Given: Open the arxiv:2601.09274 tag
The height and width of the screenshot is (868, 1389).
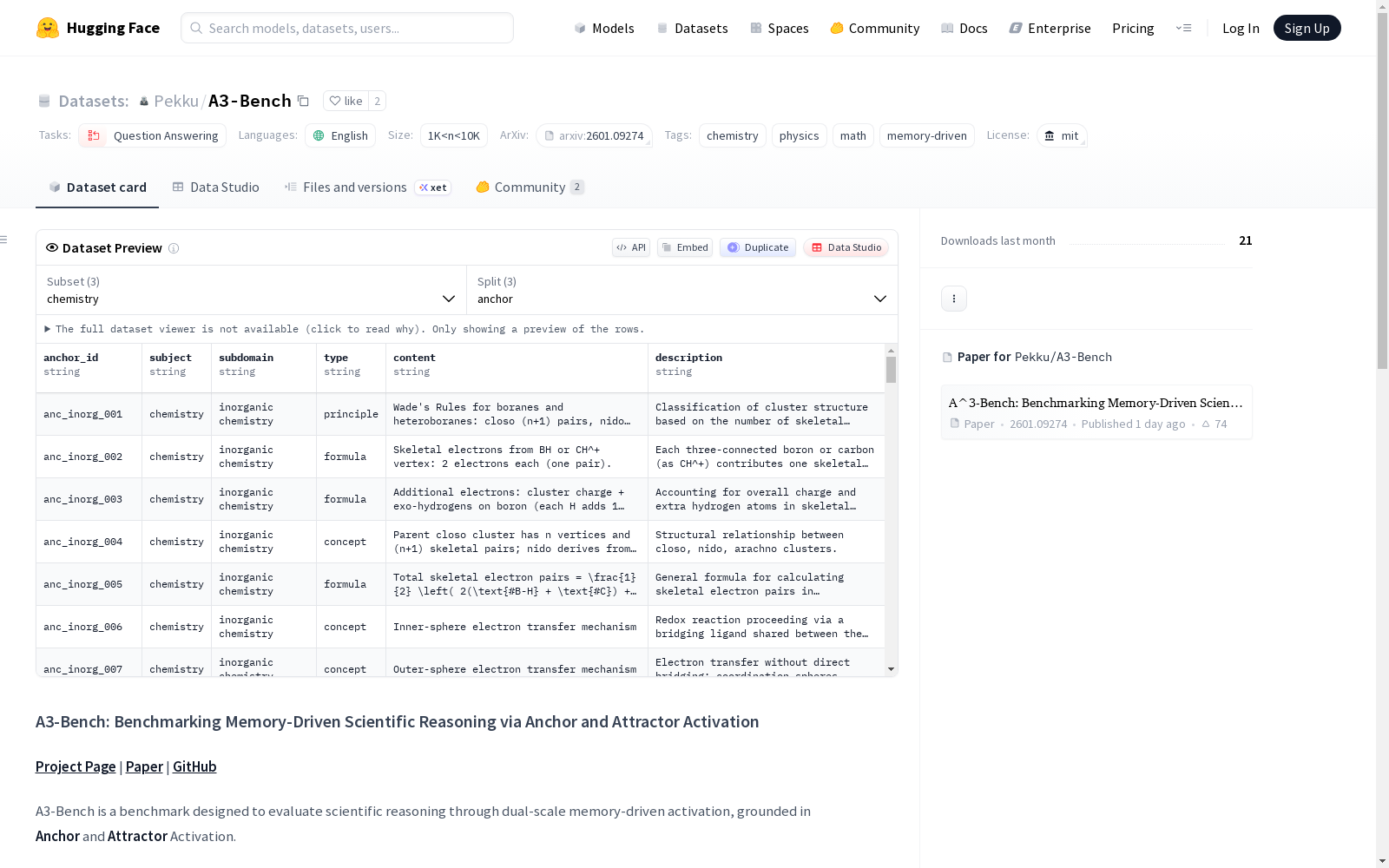Looking at the screenshot, I should coord(594,135).
